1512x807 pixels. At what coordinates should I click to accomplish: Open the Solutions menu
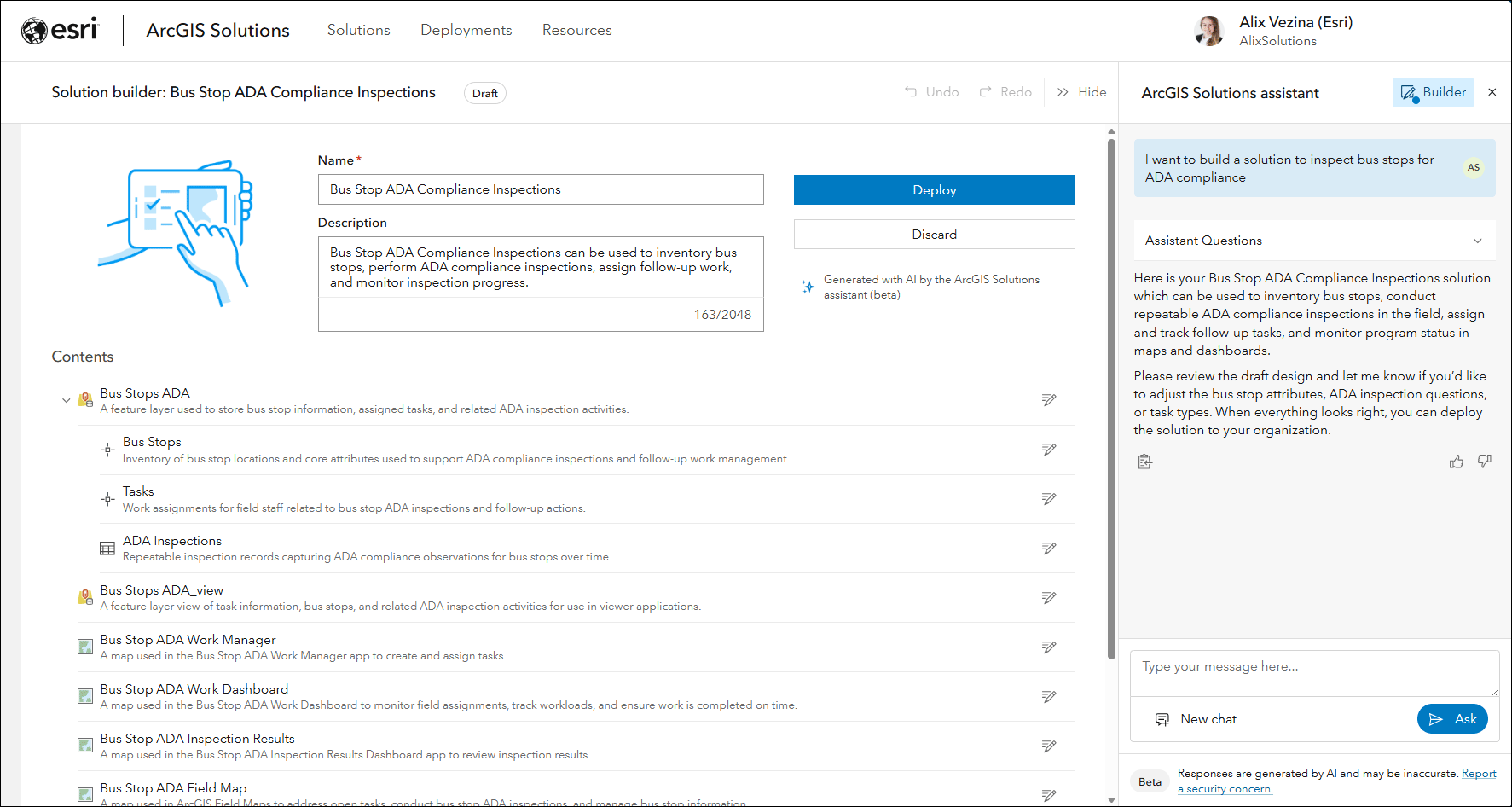[x=359, y=30]
